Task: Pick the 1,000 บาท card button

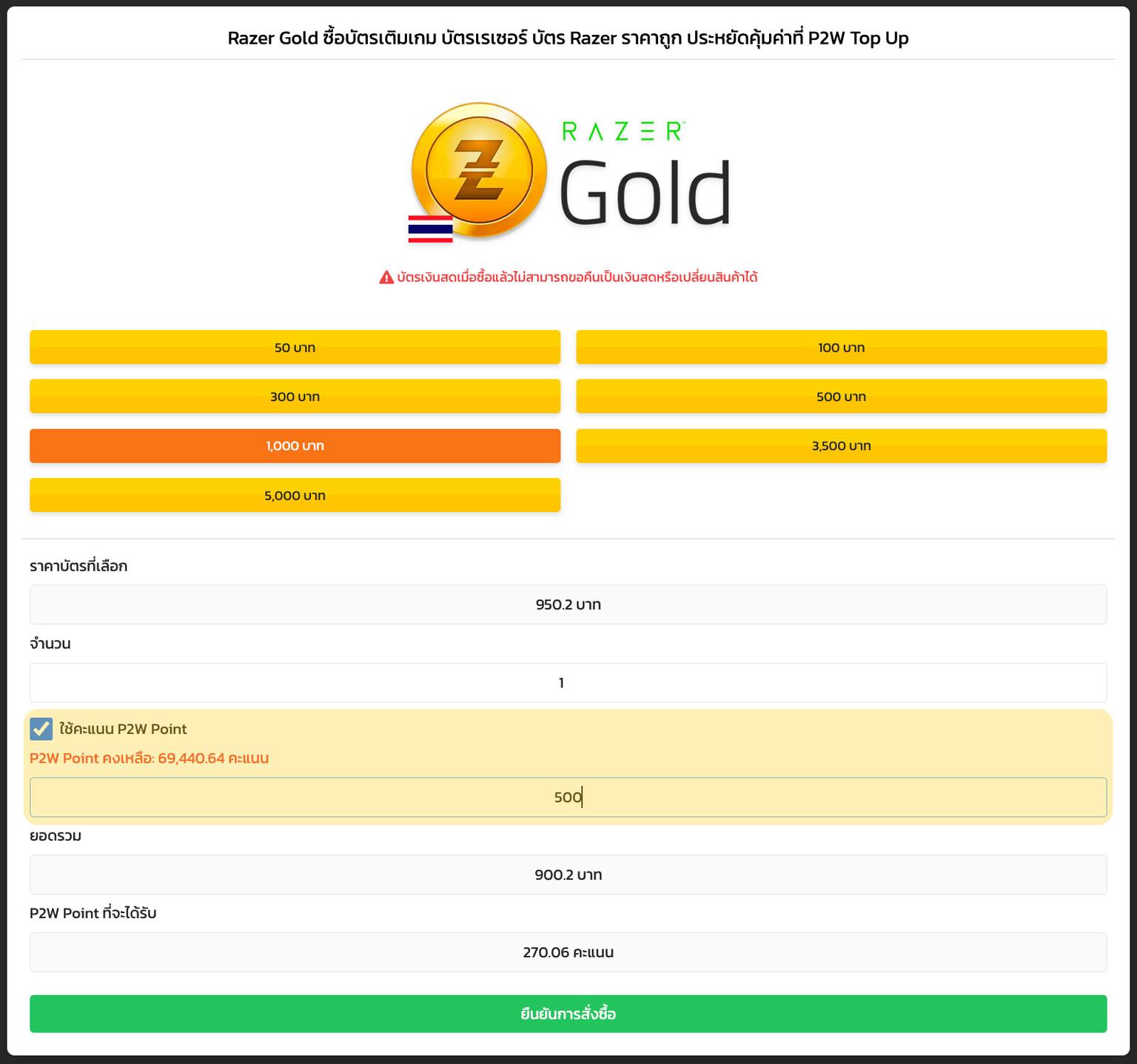Action: pyautogui.click(x=295, y=446)
